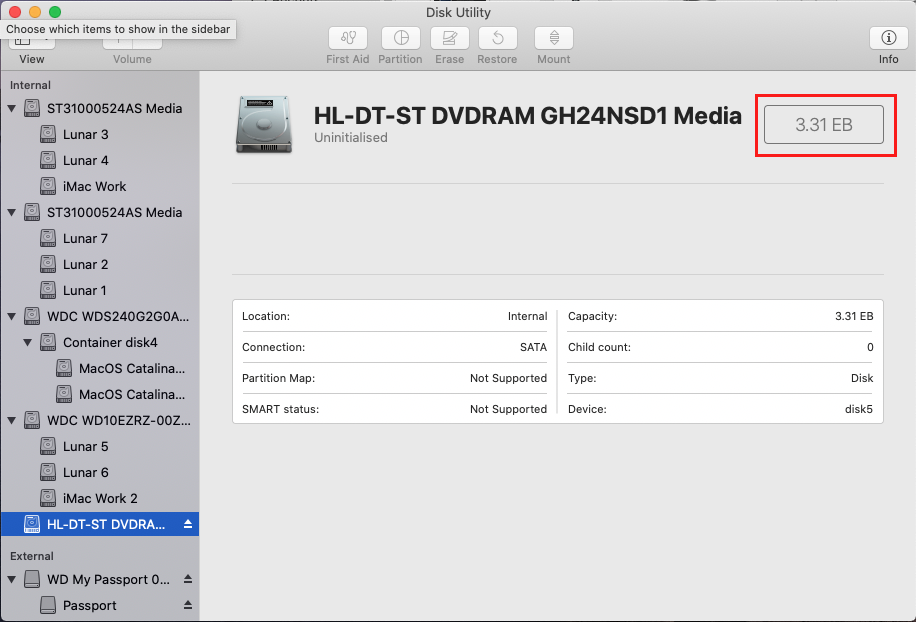Open the Partition tool
Image resolution: width=916 pixels, height=622 pixels.
tap(400, 39)
